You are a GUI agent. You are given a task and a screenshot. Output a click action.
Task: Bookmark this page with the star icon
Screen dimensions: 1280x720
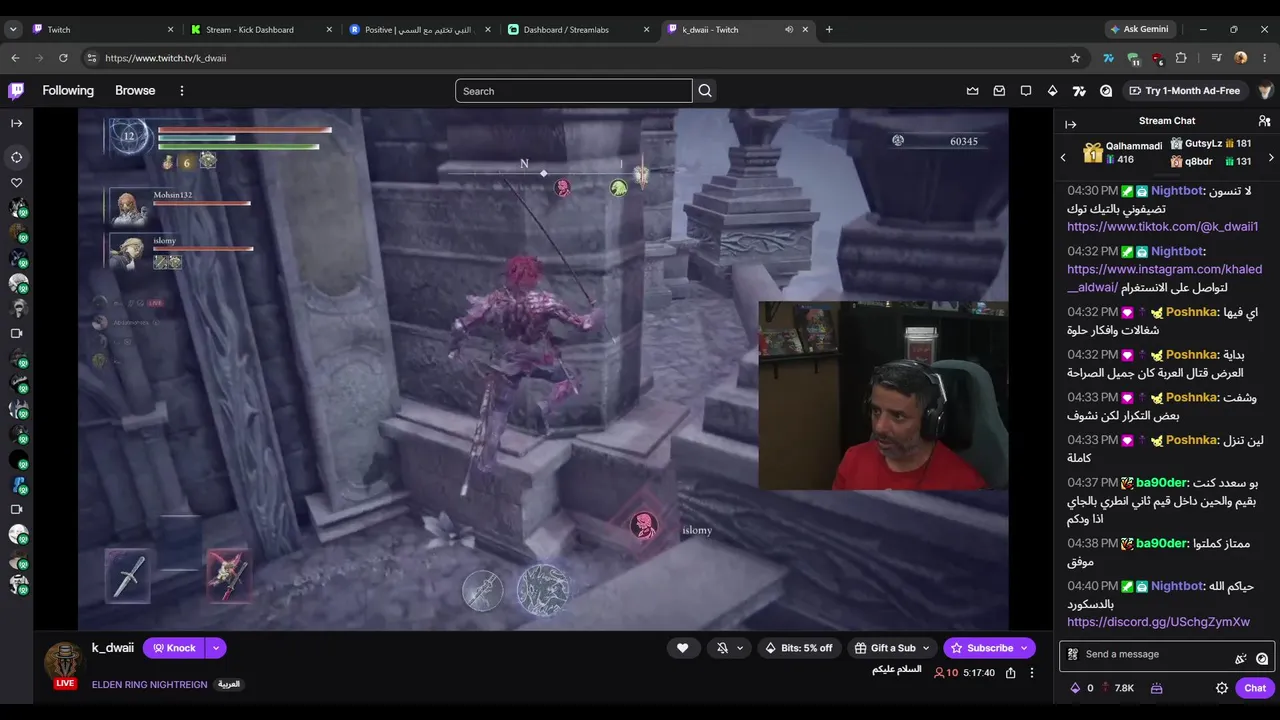pos(1075,58)
